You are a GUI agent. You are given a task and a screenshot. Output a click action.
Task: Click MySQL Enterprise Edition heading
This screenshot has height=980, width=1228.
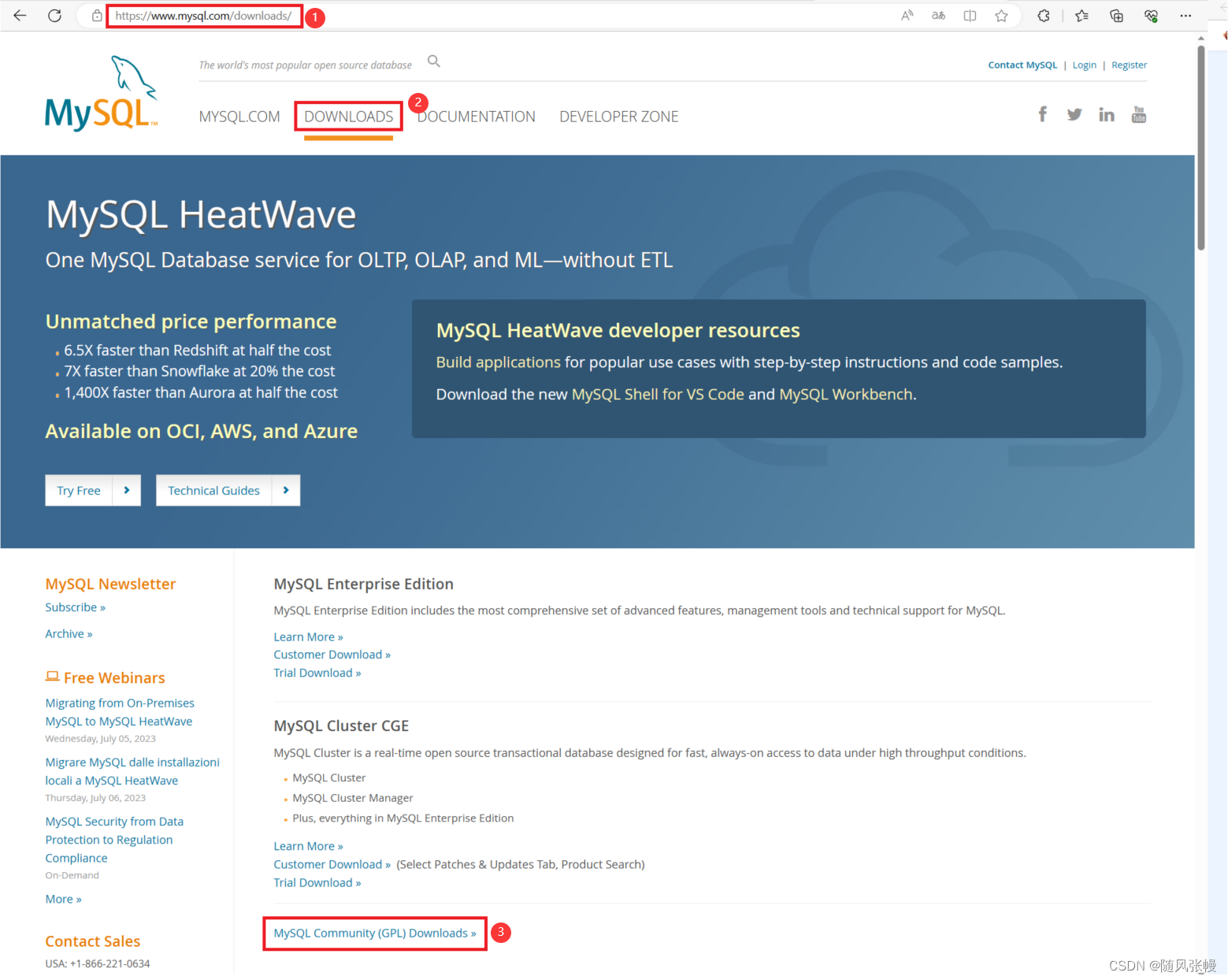[363, 585]
